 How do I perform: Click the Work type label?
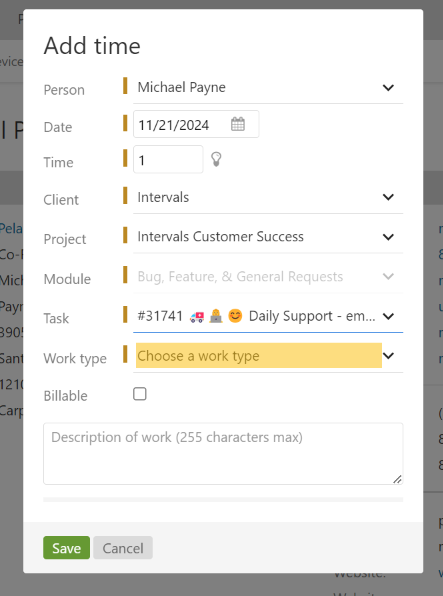point(75,358)
